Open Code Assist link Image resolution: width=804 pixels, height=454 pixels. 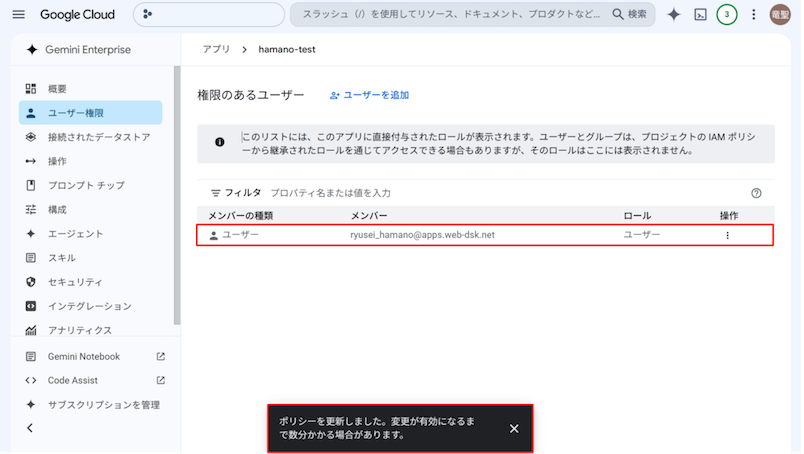pos(72,381)
